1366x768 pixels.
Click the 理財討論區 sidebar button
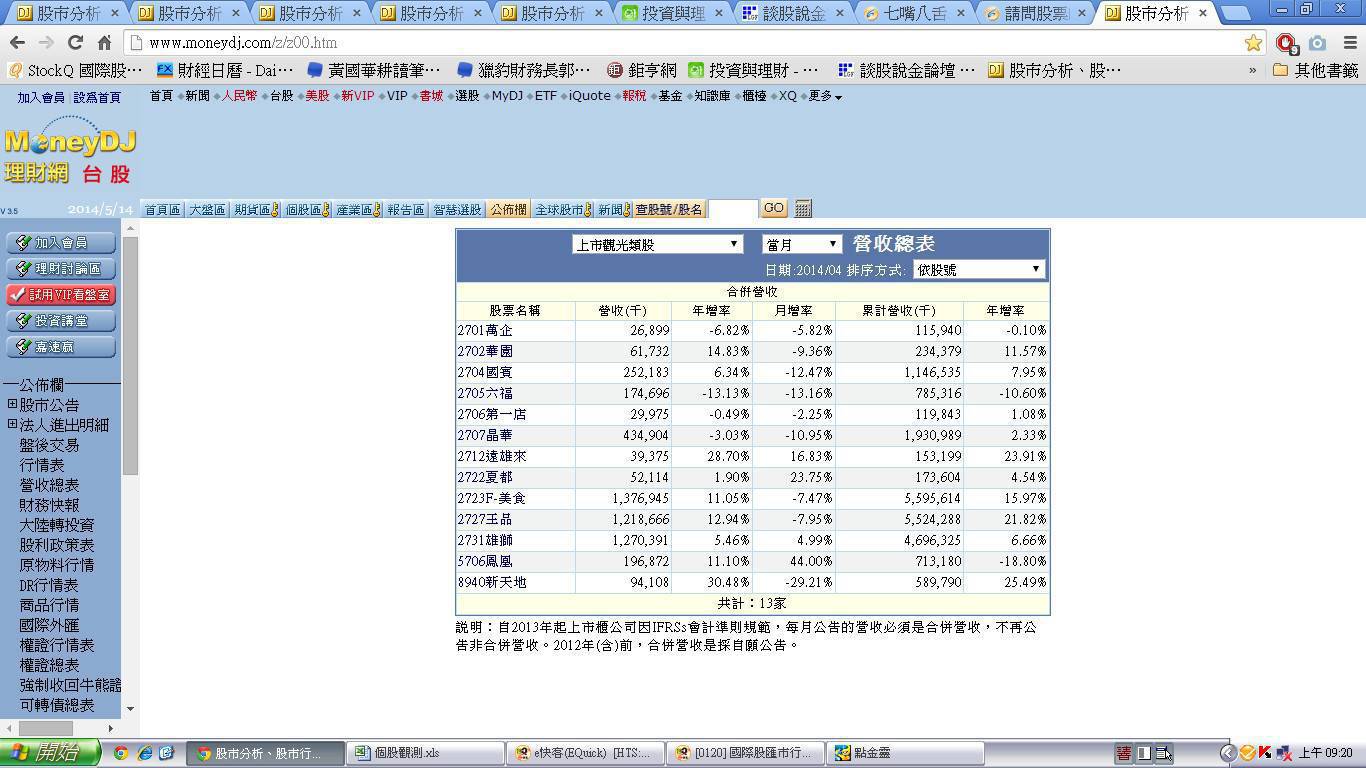click(x=61, y=269)
